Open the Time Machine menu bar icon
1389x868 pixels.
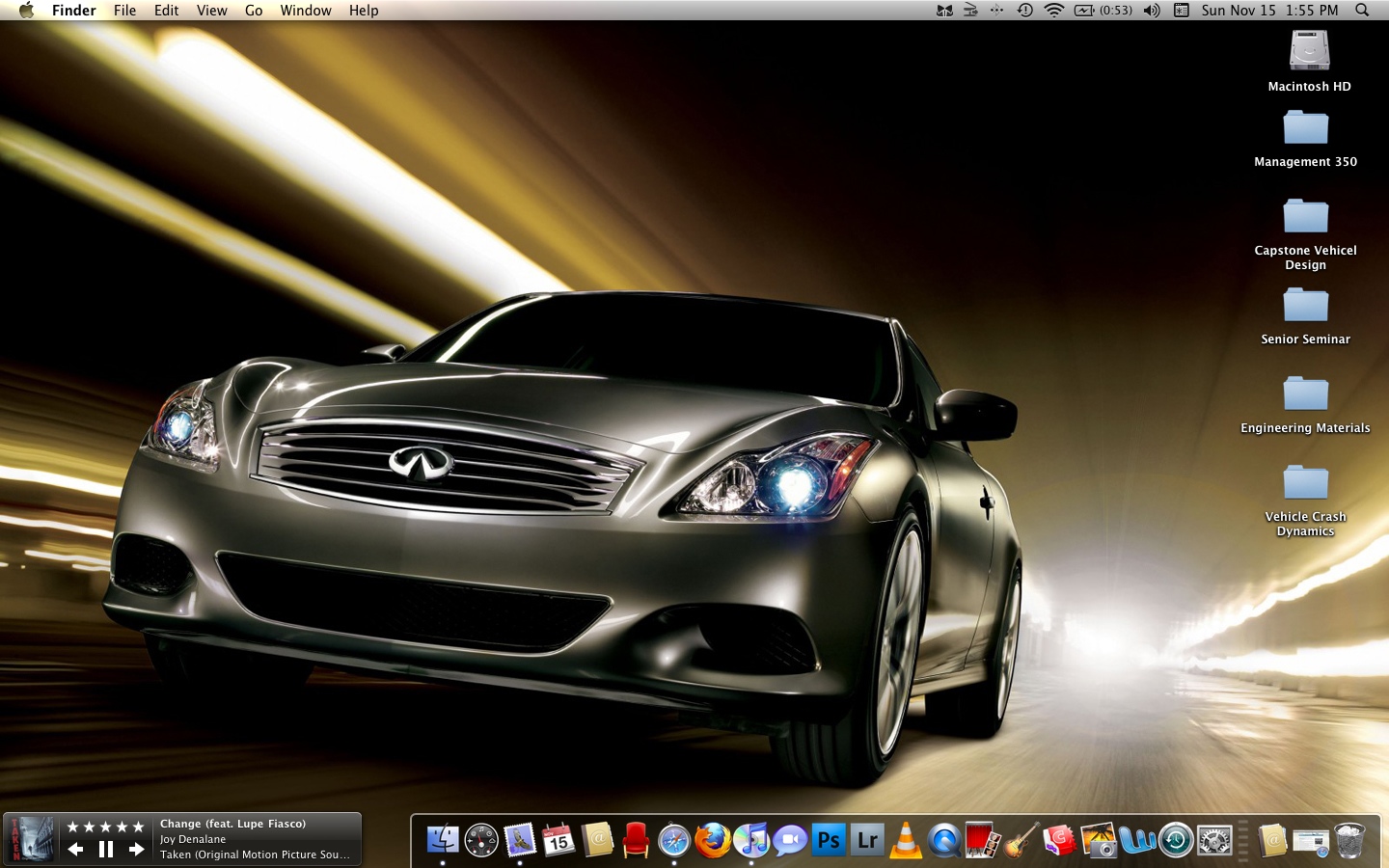pyautogui.click(x=1024, y=10)
